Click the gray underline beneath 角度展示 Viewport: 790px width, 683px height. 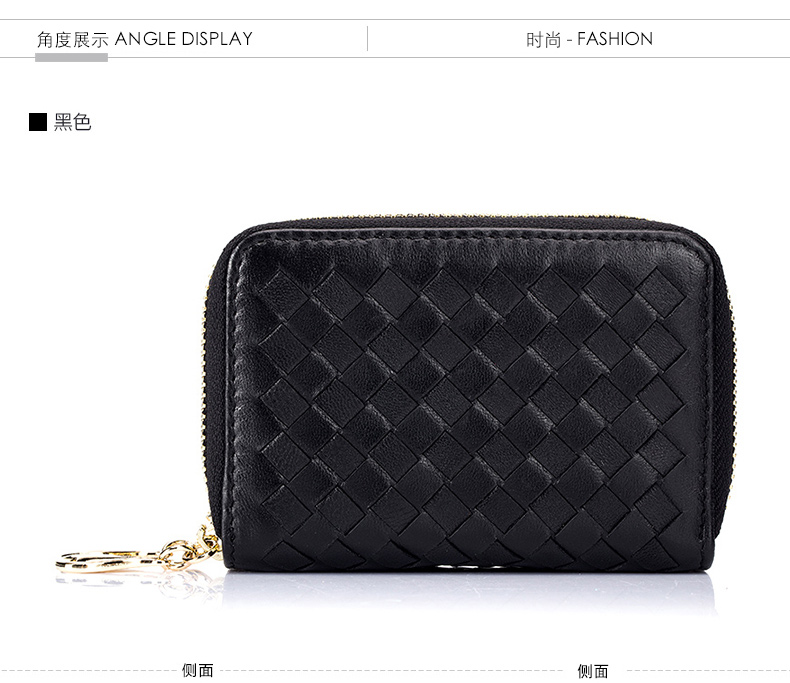coord(72,58)
